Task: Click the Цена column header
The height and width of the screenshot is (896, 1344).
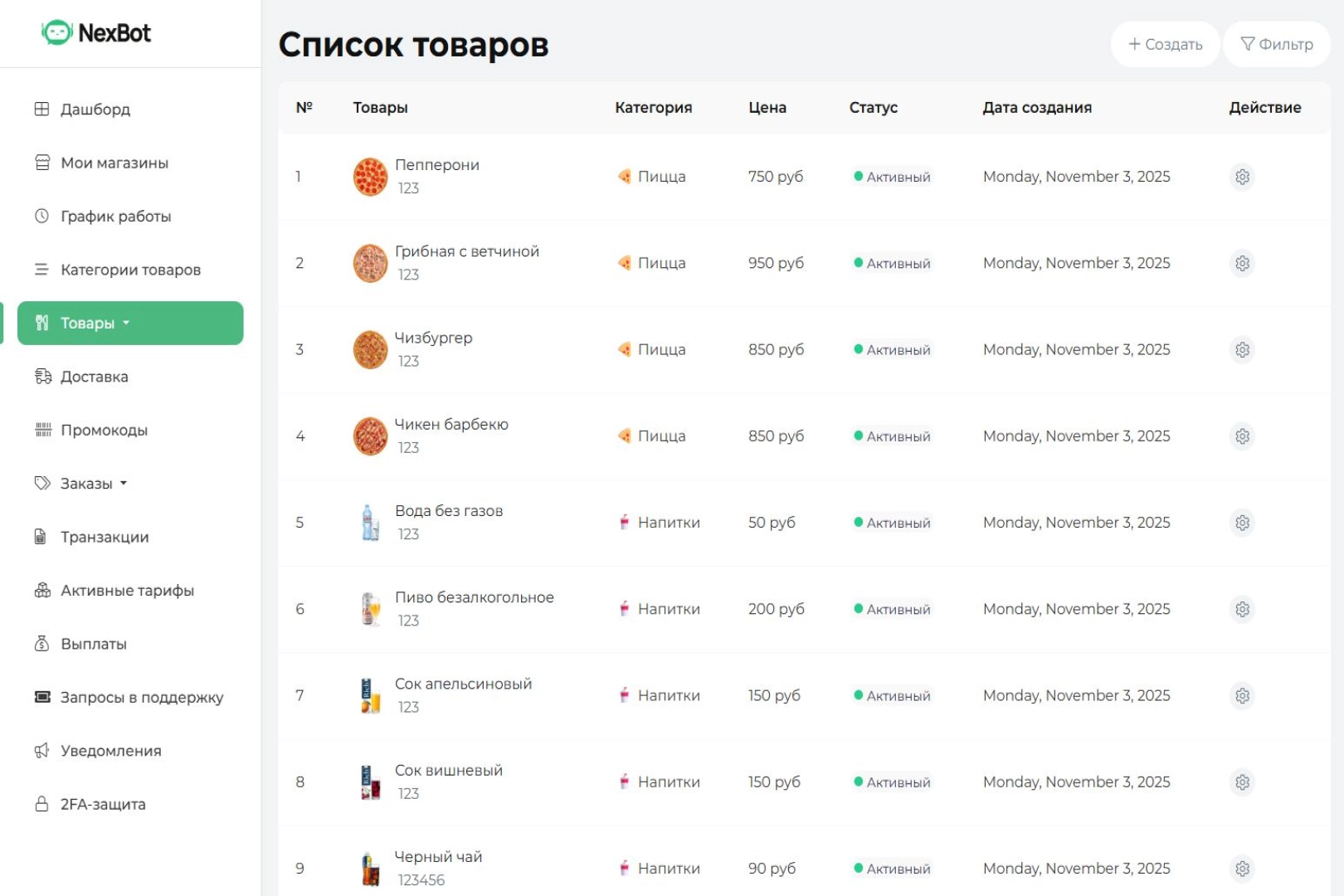Action: 767,108
